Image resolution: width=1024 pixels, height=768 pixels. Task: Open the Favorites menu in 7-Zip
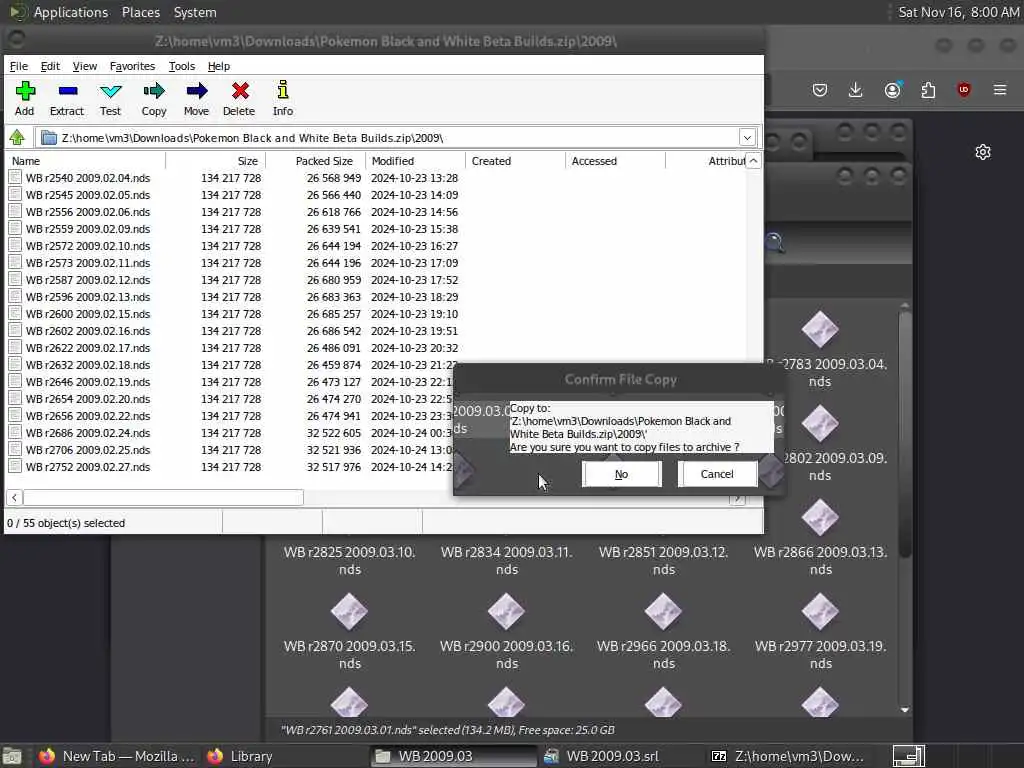pos(133,66)
